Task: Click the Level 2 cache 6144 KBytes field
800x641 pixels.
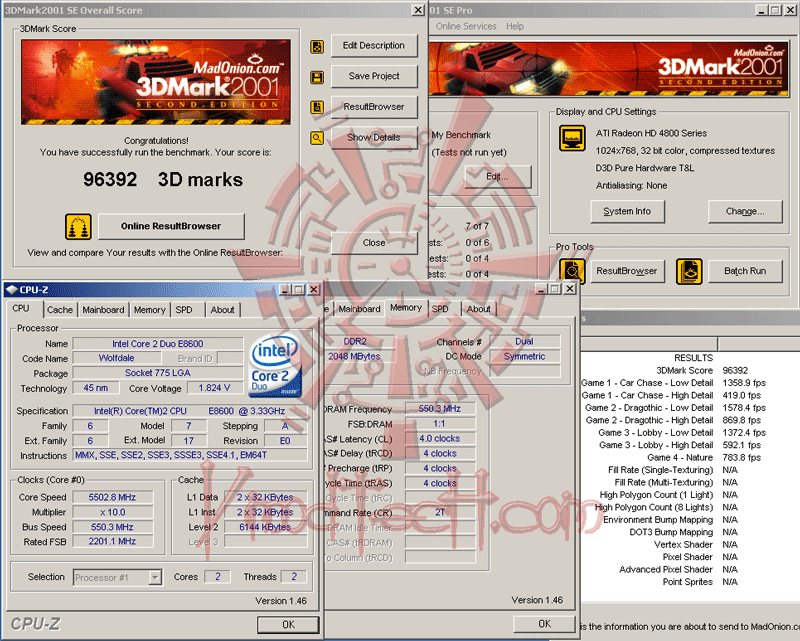Action: click(x=265, y=527)
